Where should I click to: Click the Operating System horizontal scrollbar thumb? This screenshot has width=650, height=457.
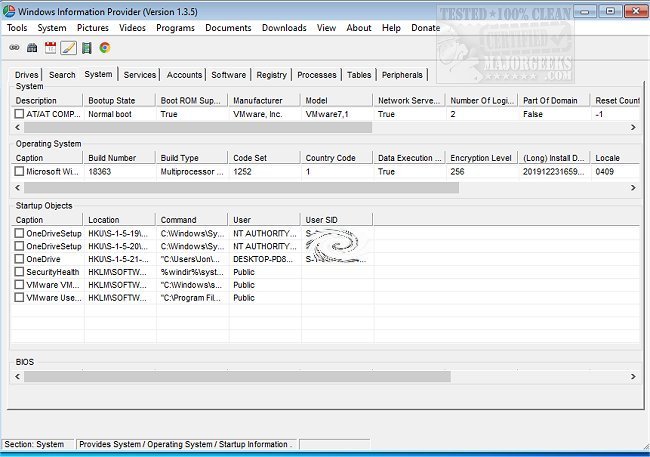click(x=241, y=187)
